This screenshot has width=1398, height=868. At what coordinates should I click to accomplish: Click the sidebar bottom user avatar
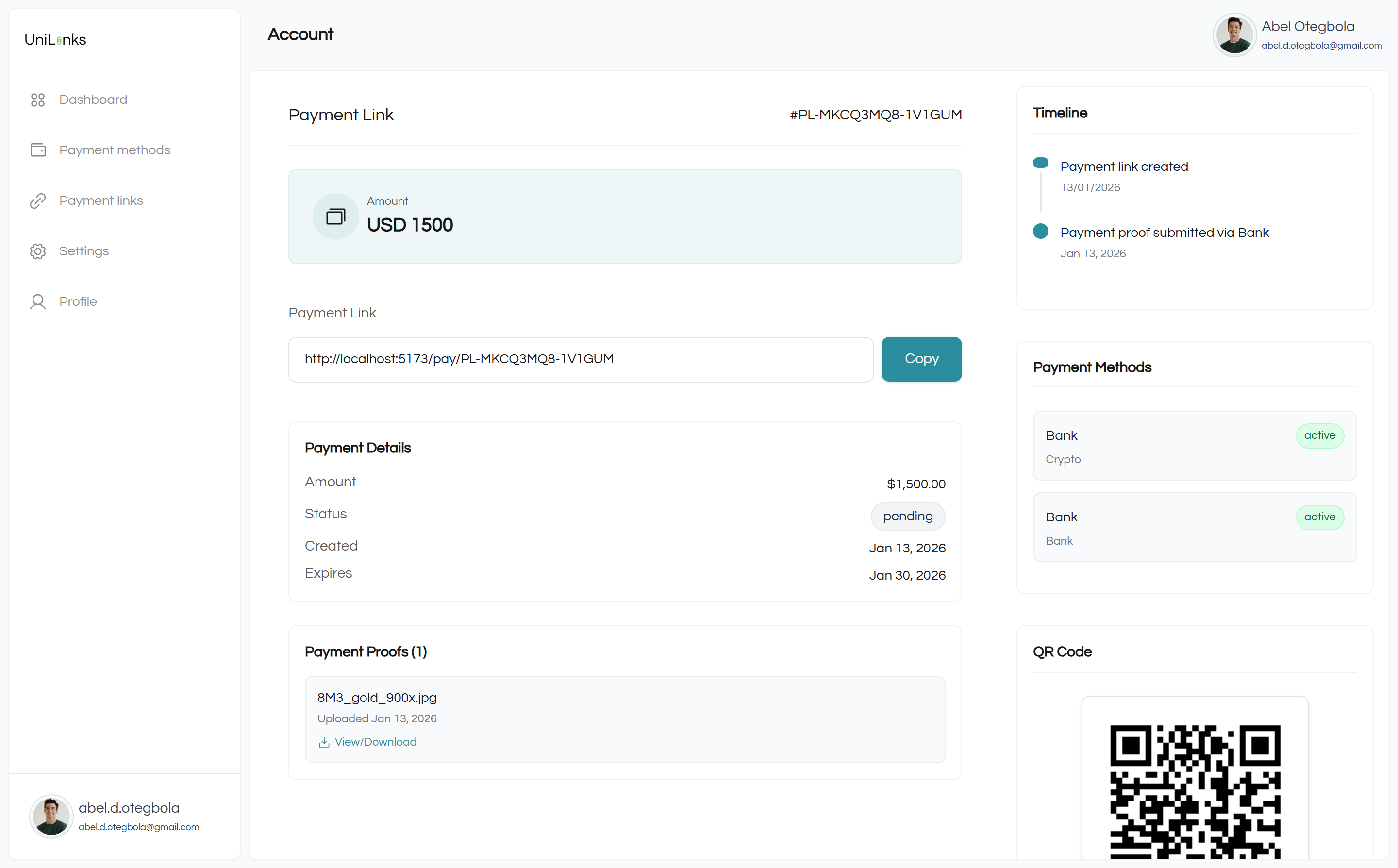pos(51,816)
